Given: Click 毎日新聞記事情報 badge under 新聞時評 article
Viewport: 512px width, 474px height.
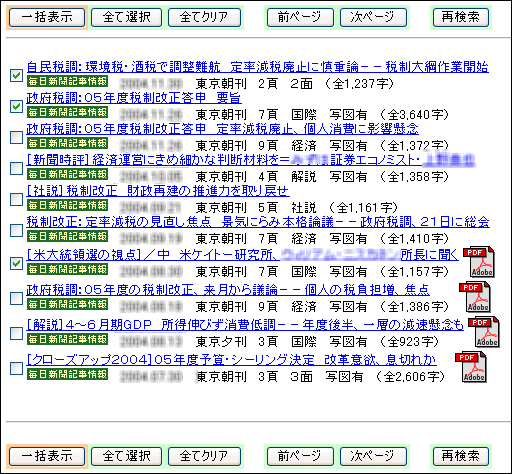Looking at the screenshot, I should [x=67, y=174].
